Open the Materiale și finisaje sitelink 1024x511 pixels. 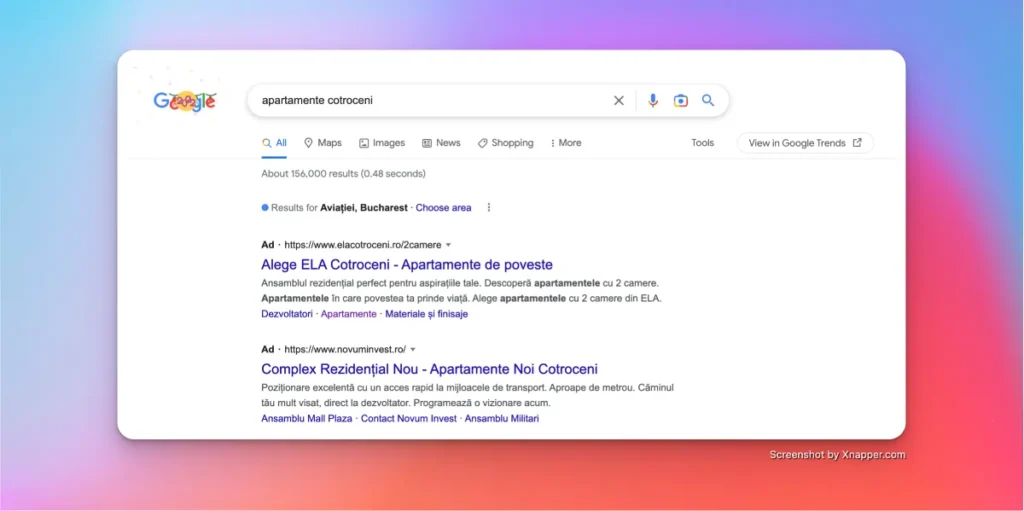(x=426, y=314)
